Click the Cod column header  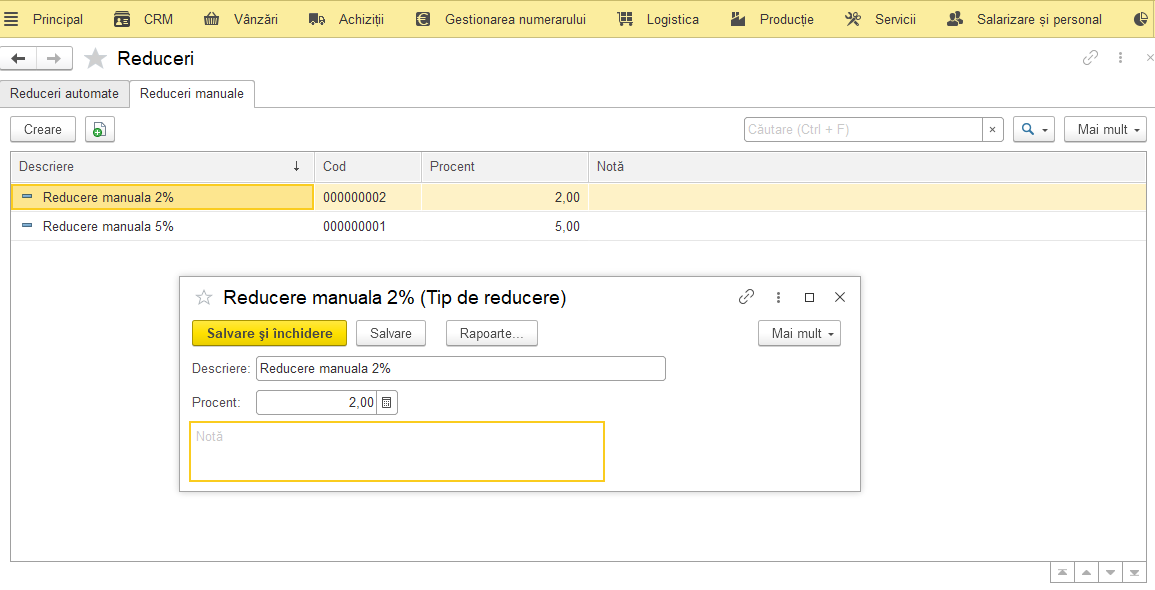pyautogui.click(x=368, y=166)
